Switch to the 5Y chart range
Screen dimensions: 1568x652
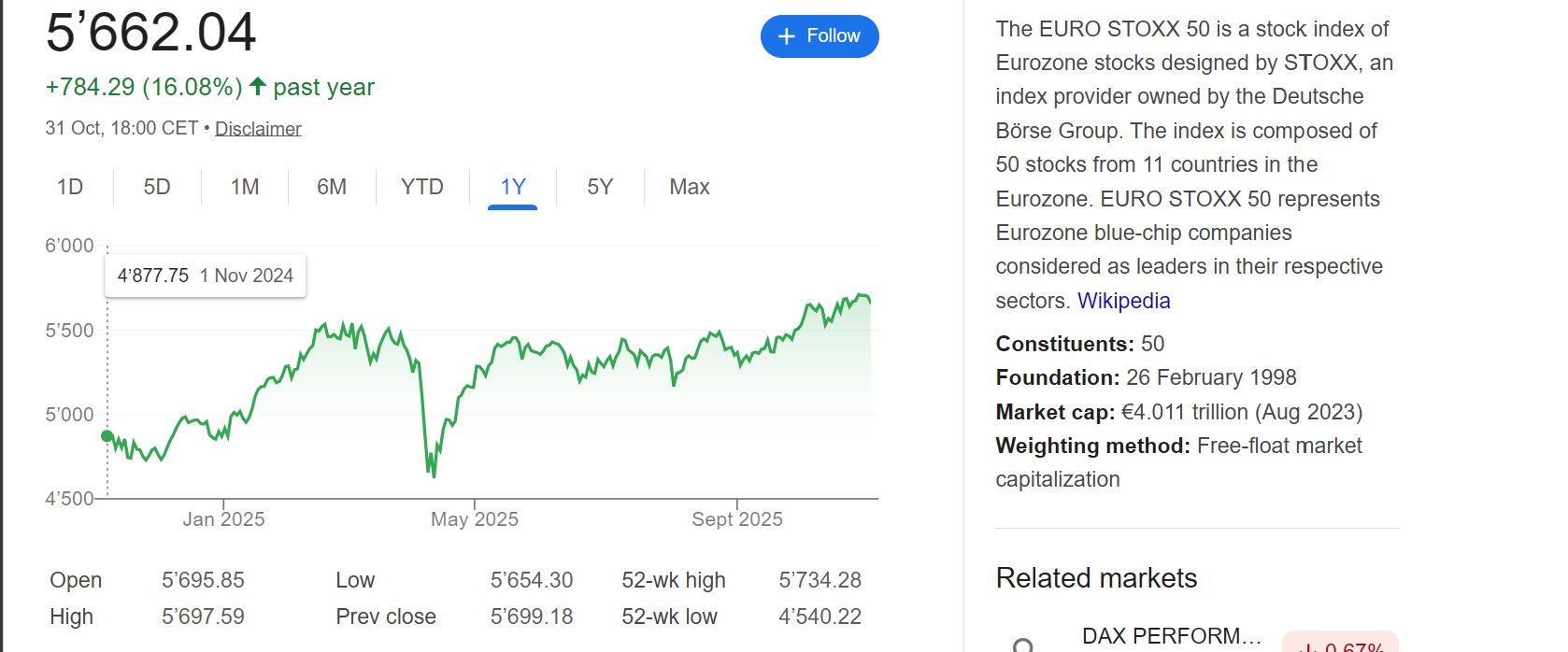[x=600, y=187]
